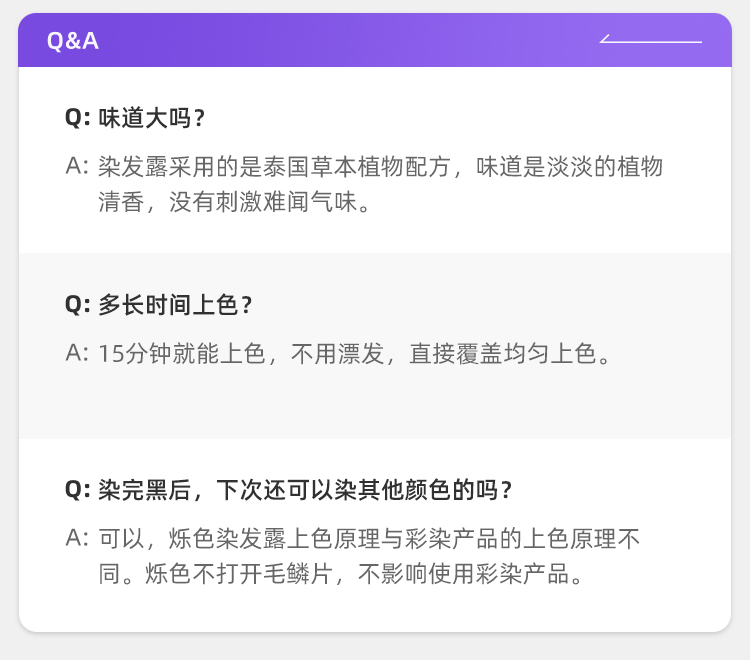Click the text 味道是淡淡的植物
Image resolution: width=750 pixels, height=660 pixels.
pyautogui.click(x=569, y=167)
